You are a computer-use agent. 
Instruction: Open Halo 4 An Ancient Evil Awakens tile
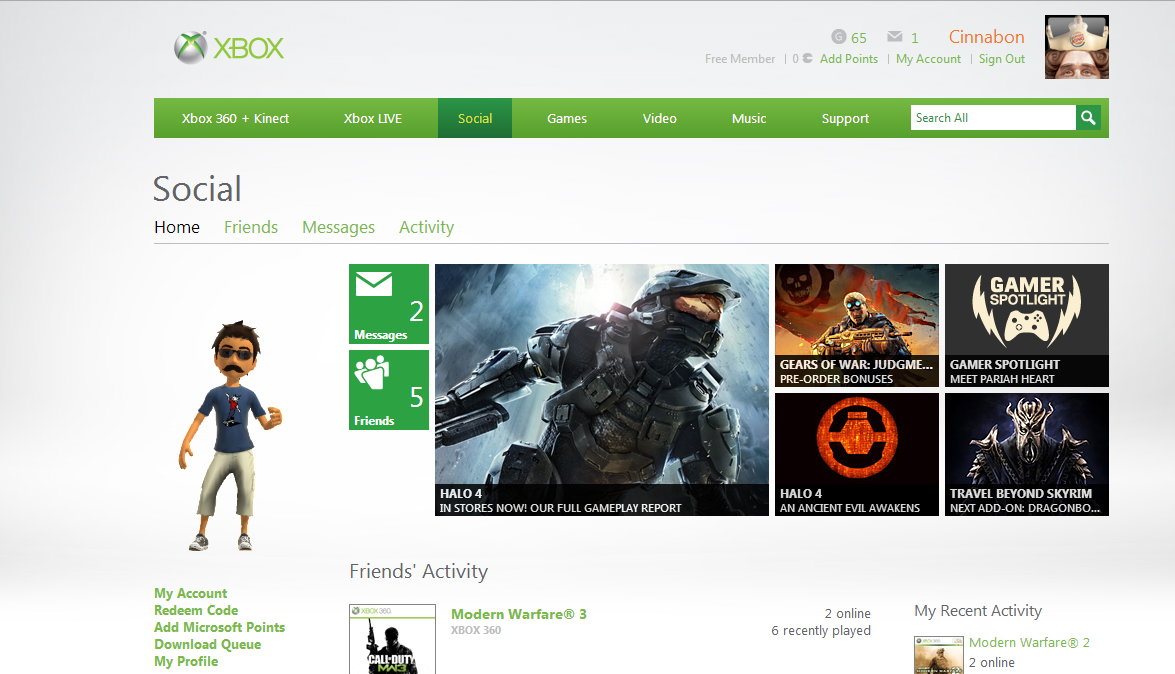point(857,454)
